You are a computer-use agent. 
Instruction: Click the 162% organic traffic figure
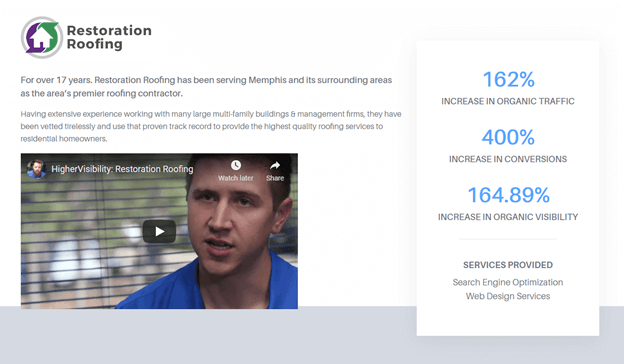508,79
